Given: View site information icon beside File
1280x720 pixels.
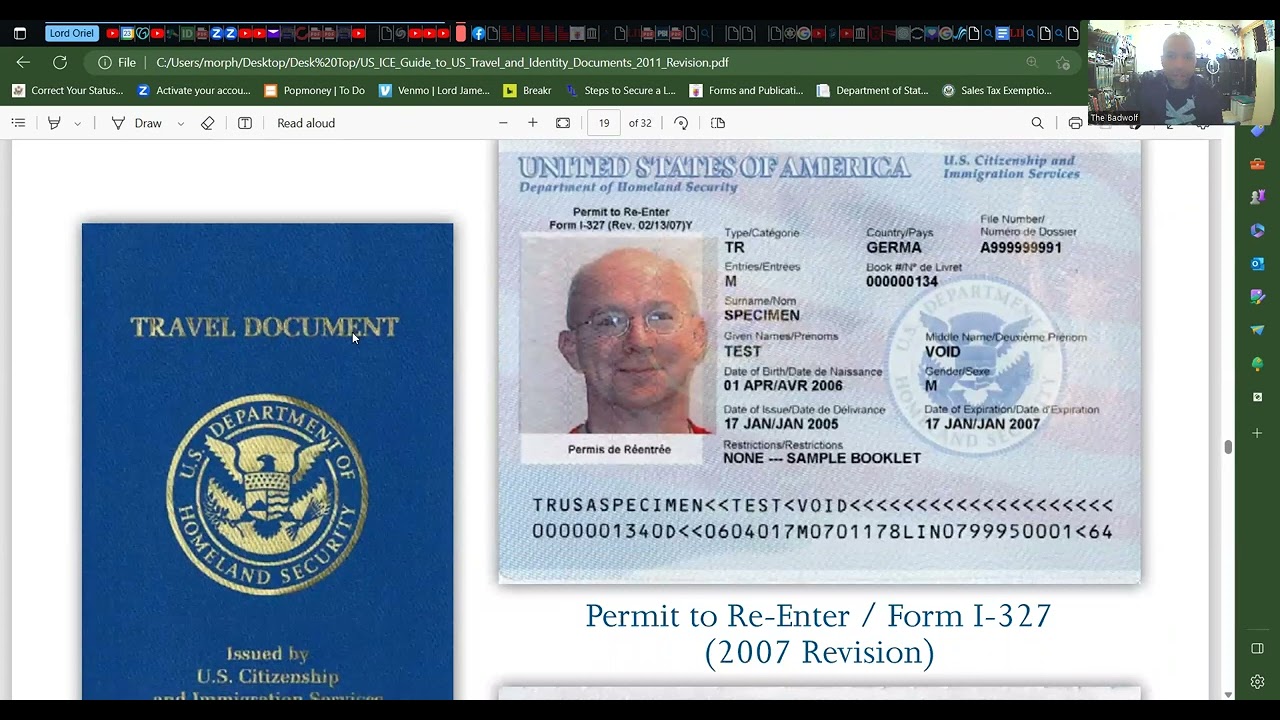Looking at the screenshot, I should coord(105,62).
